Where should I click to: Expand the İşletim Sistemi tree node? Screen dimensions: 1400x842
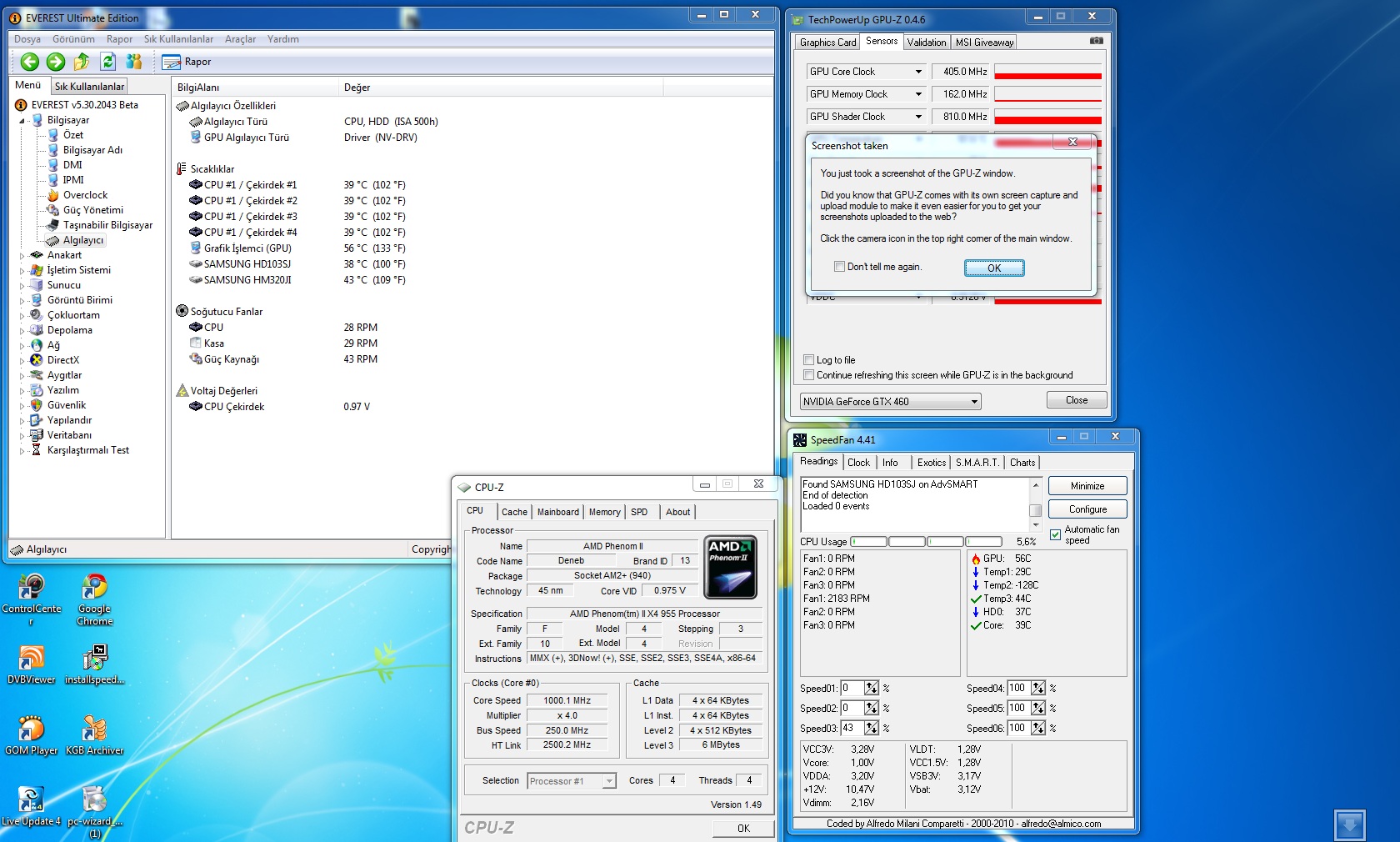(22, 270)
